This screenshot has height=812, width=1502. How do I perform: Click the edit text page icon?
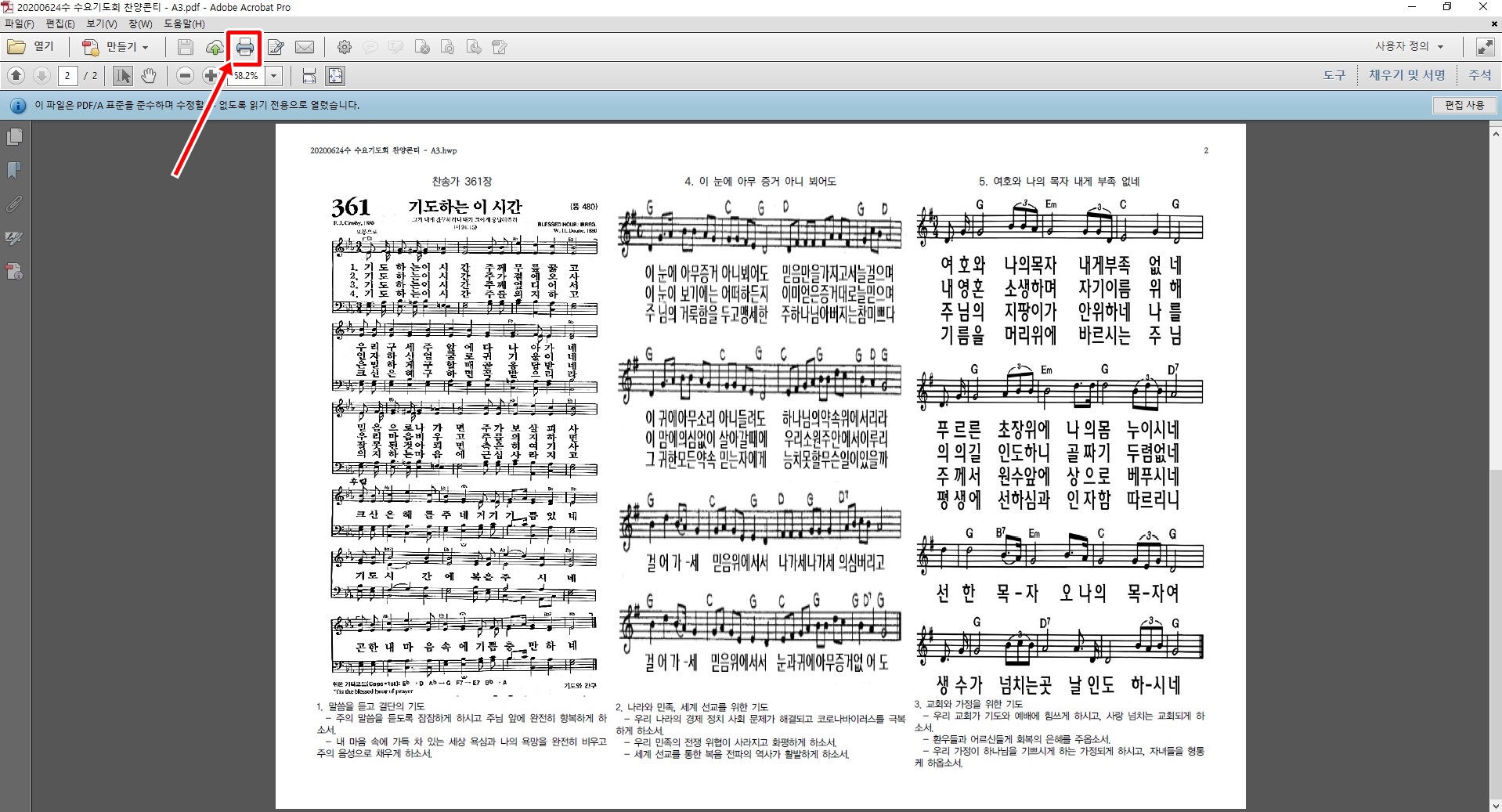tap(500, 47)
